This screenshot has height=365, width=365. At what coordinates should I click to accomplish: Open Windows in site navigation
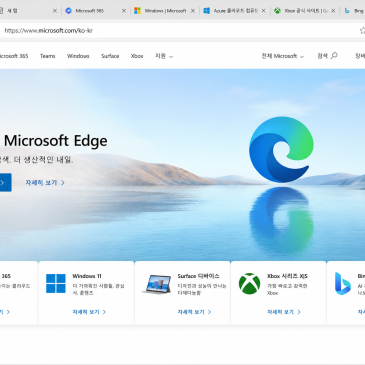[78, 56]
